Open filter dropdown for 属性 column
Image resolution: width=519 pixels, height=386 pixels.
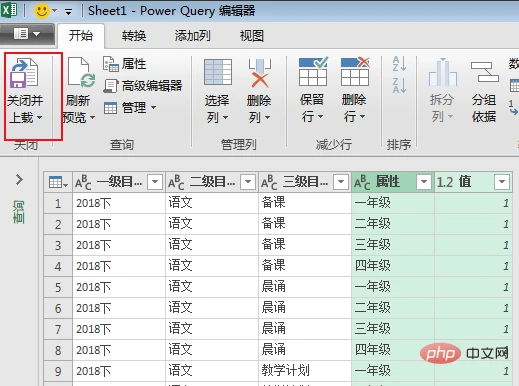pyautogui.click(x=424, y=182)
